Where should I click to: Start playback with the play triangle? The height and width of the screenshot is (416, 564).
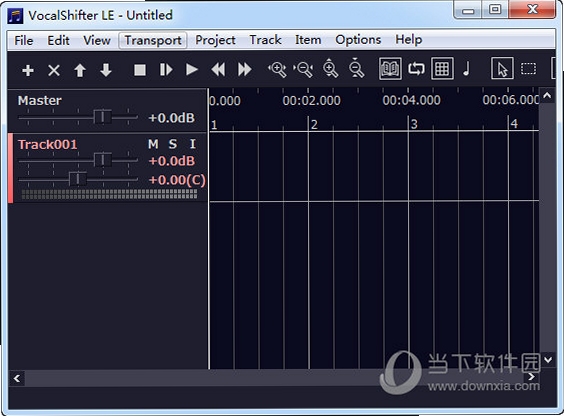[192, 69]
